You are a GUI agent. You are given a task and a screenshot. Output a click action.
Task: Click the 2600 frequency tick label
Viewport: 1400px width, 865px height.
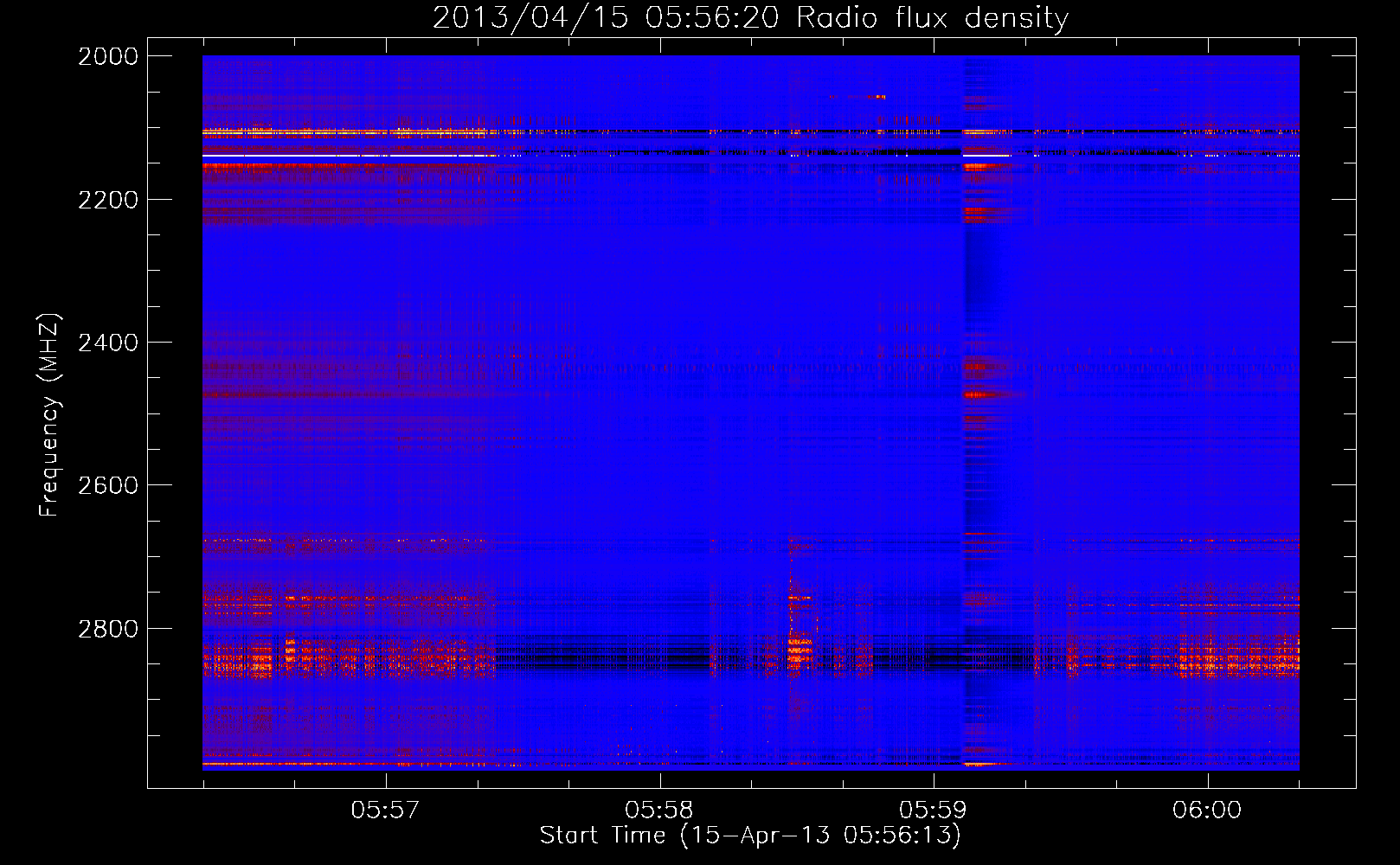pos(108,485)
